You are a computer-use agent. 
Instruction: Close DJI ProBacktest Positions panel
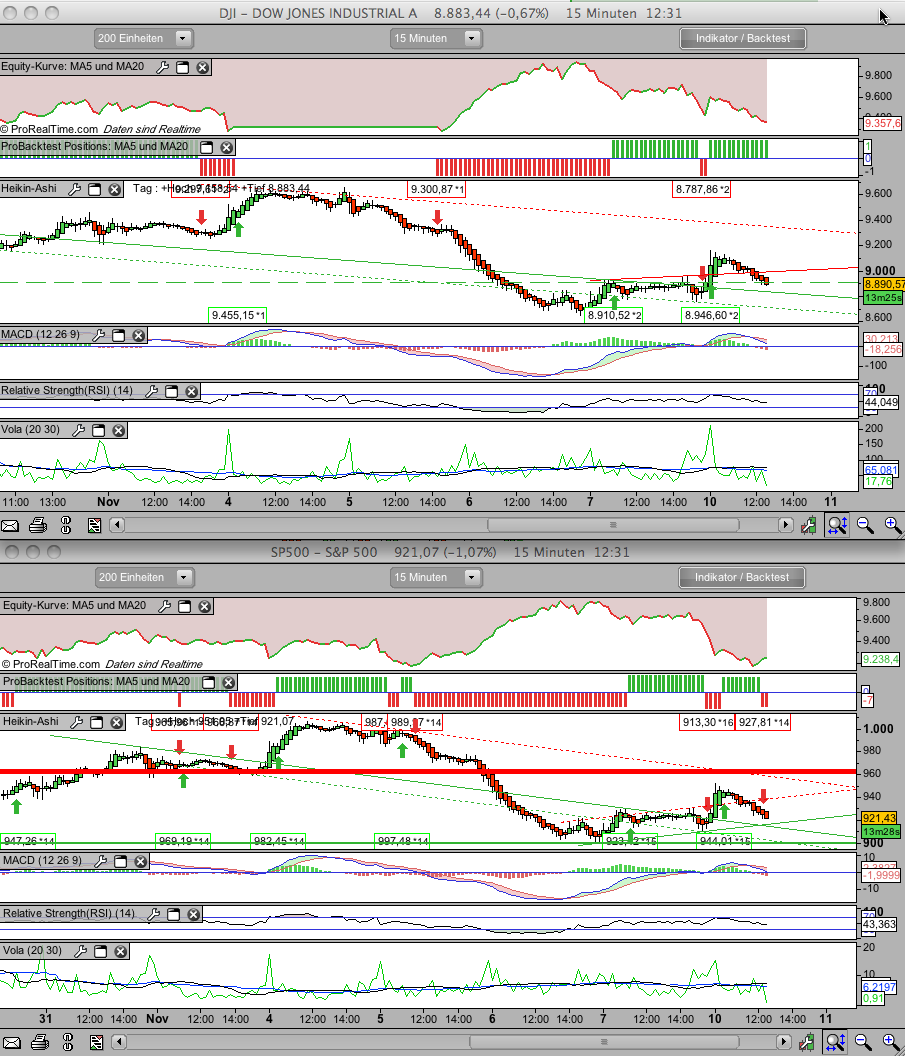[x=227, y=147]
